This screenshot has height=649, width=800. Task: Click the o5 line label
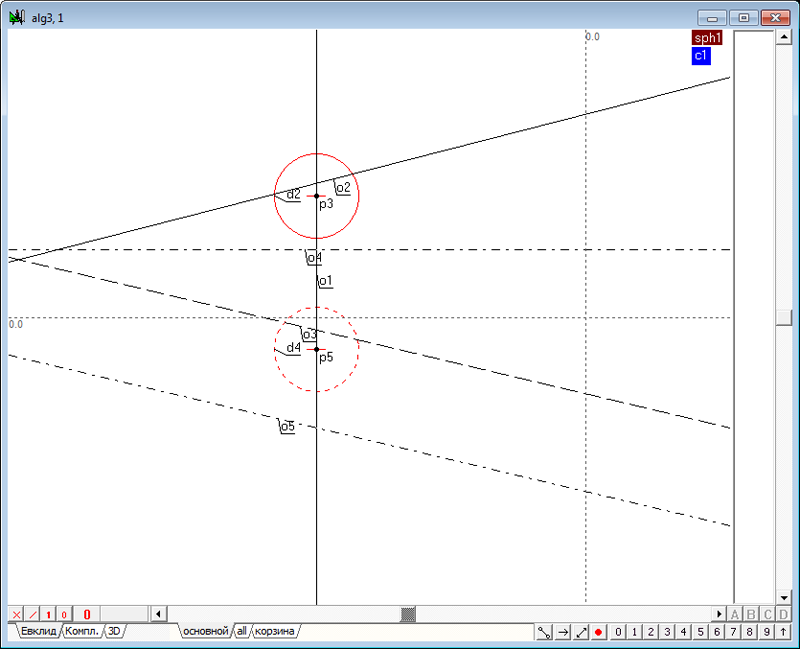click(x=287, y=427)
